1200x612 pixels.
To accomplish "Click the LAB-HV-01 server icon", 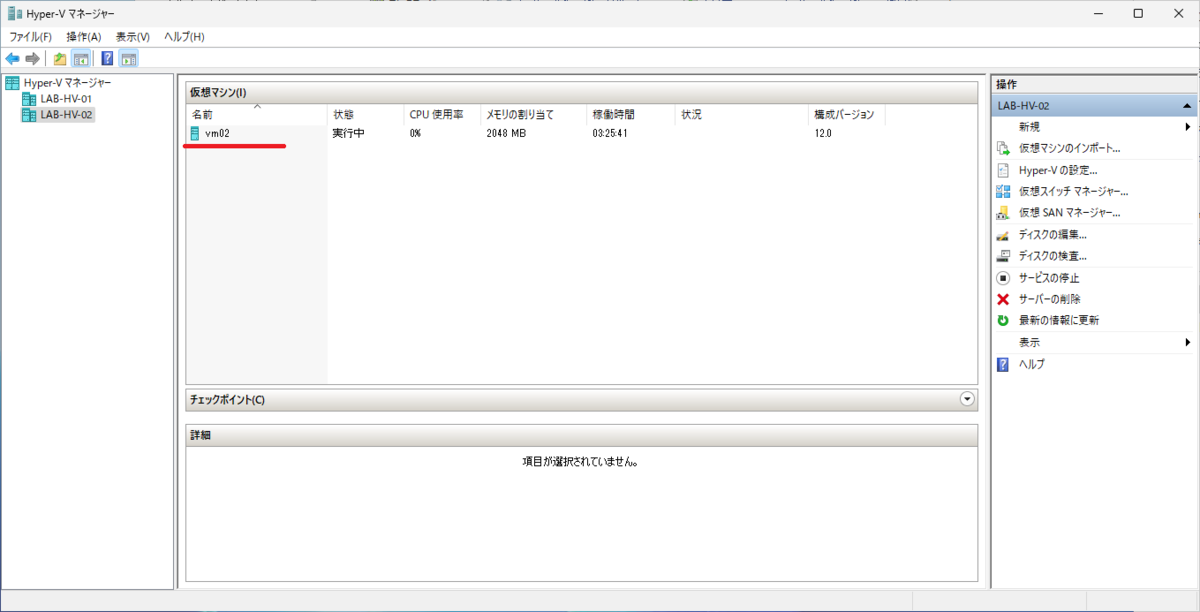I will [28, 99].
